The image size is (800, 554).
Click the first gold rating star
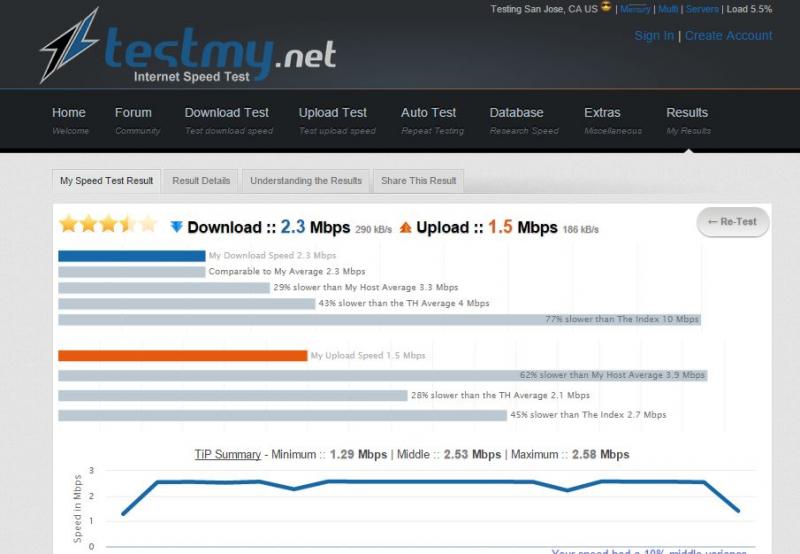tap(68, 223)
